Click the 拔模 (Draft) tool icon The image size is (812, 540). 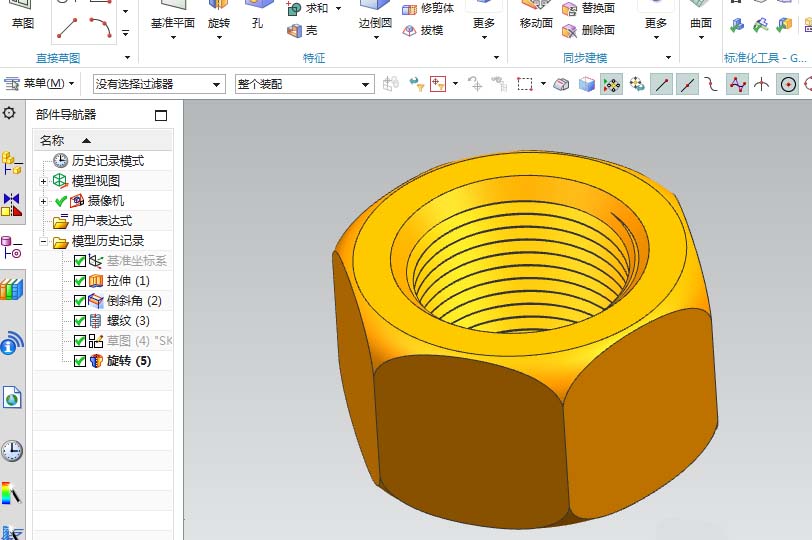(410, 31)
